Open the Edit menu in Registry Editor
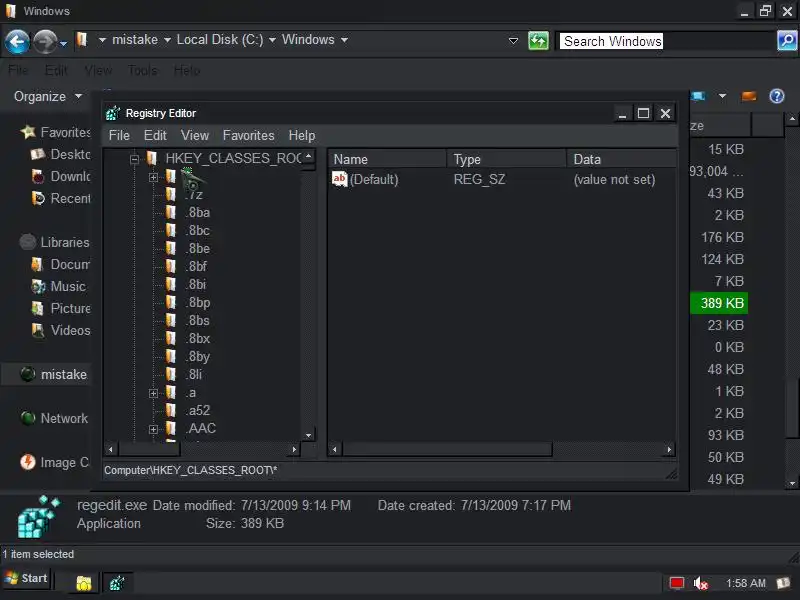 [155, 135]
